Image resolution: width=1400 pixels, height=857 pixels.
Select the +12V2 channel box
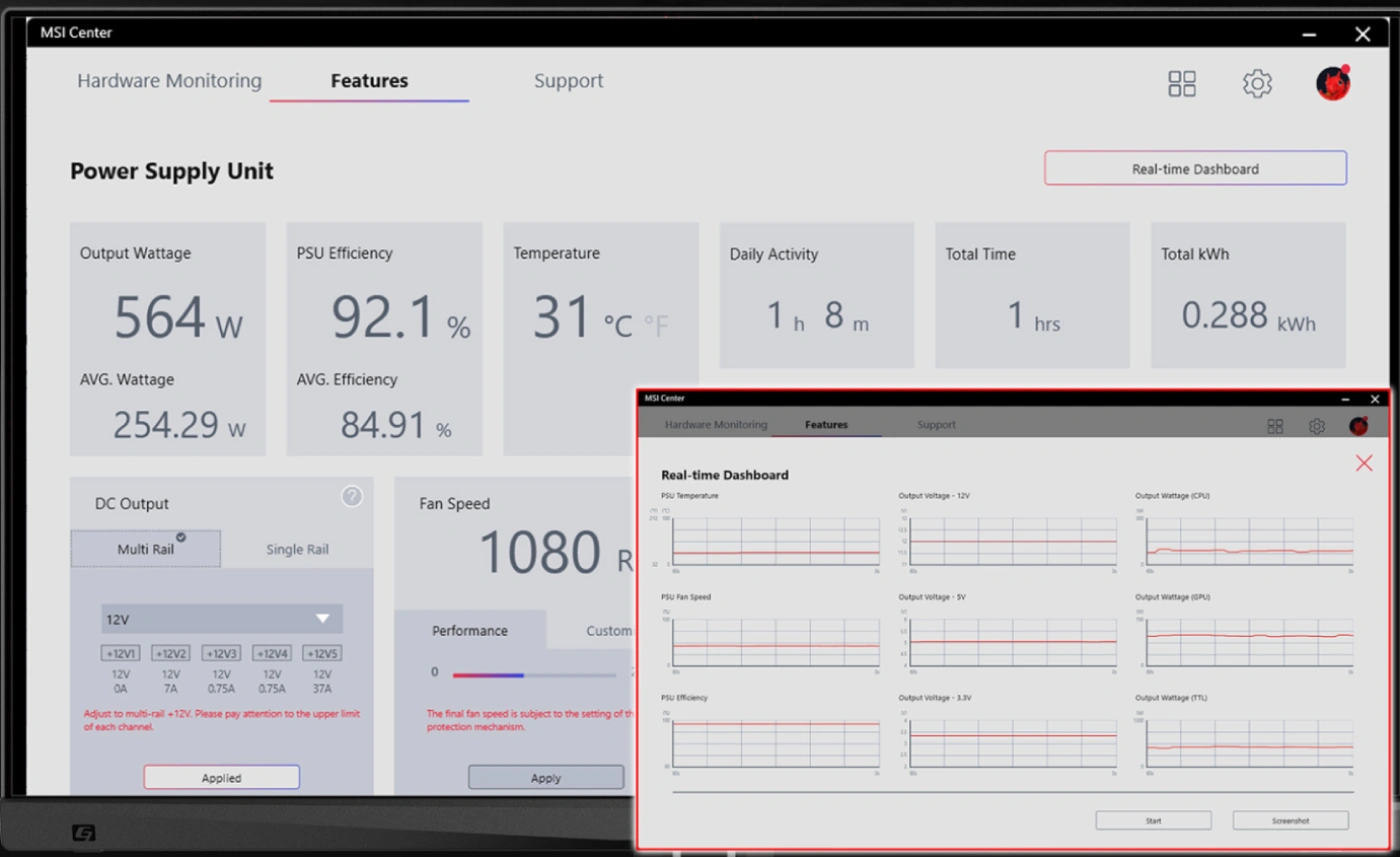click(171, 653)
